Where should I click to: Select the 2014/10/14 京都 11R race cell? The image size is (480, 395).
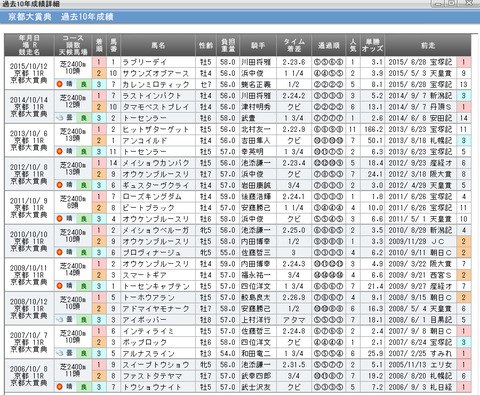[29, 107]
